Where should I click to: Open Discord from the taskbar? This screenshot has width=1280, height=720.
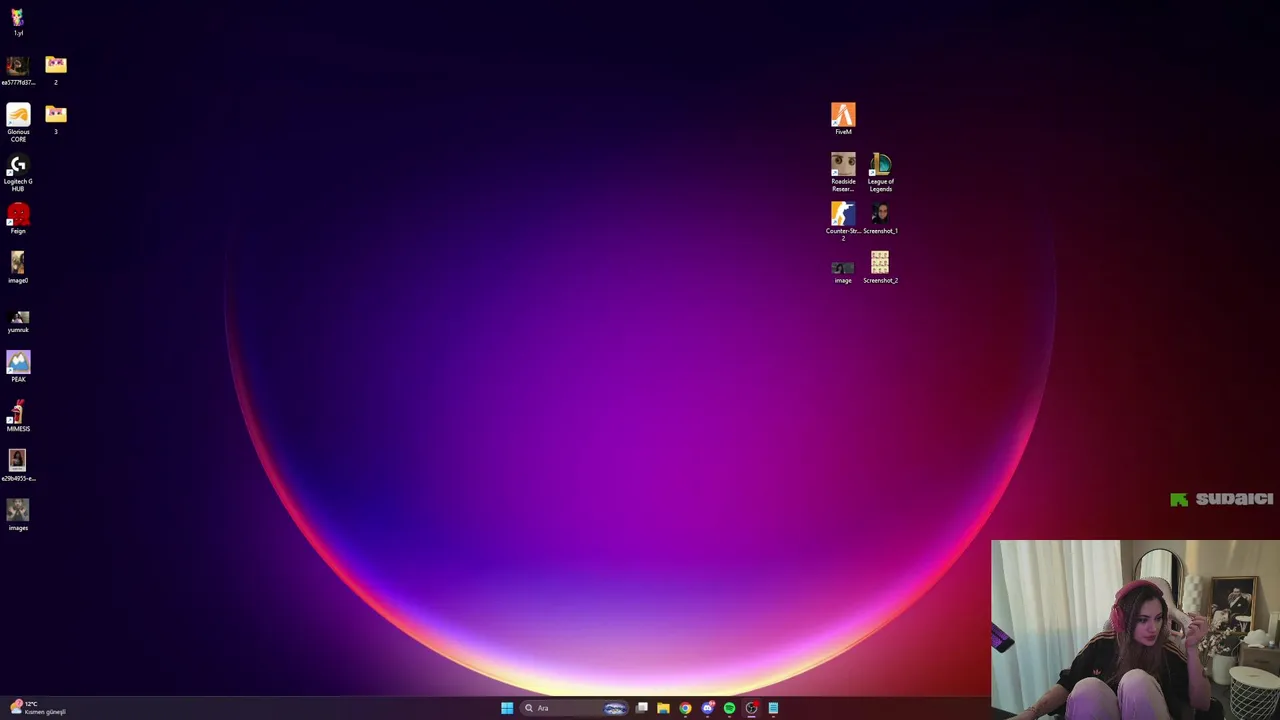point(707,708)
